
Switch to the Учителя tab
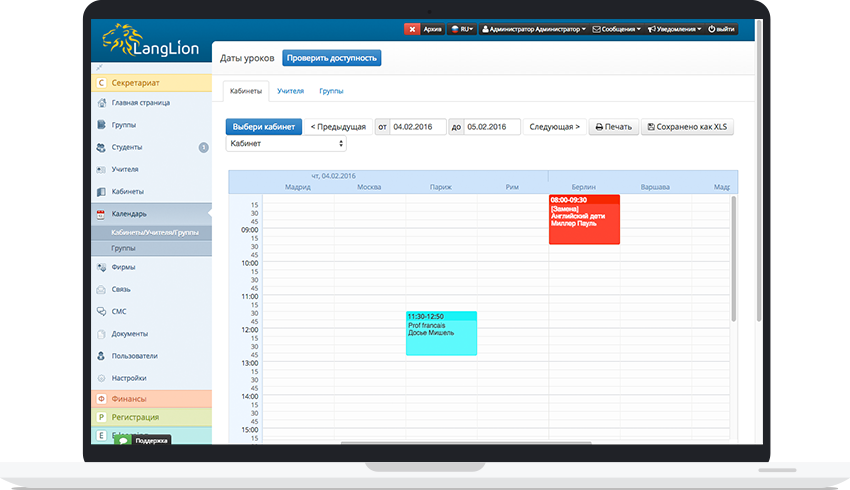[291, 91]
